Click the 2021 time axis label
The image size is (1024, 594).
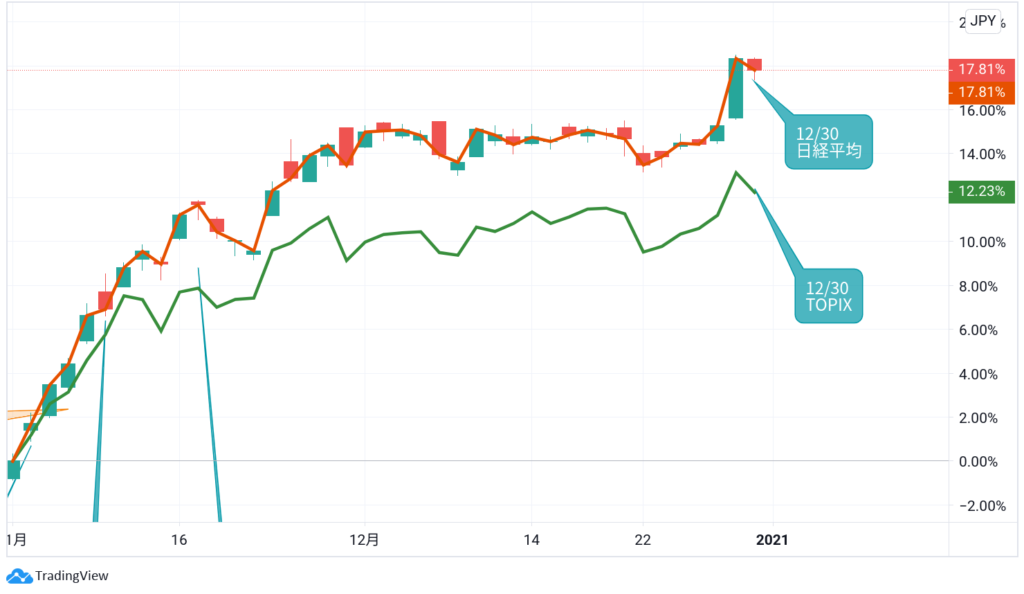[x=772, y=540]
